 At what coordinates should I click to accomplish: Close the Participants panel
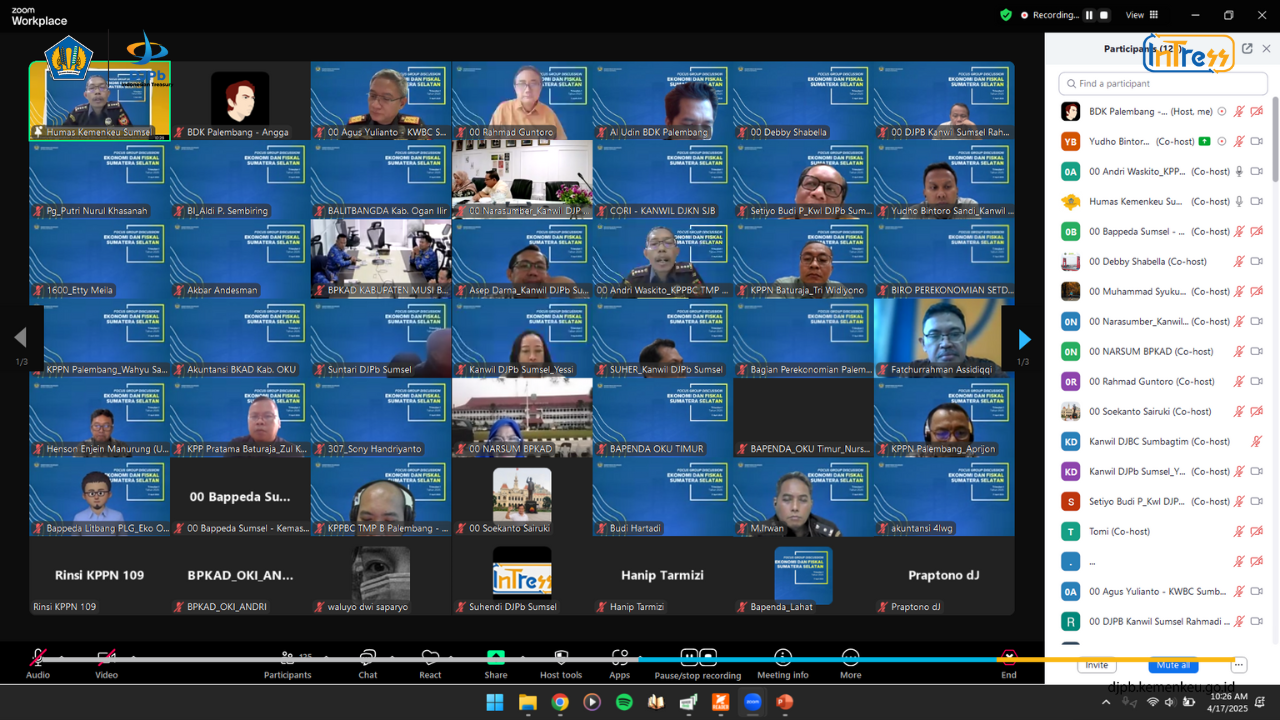click(1266, 48)
